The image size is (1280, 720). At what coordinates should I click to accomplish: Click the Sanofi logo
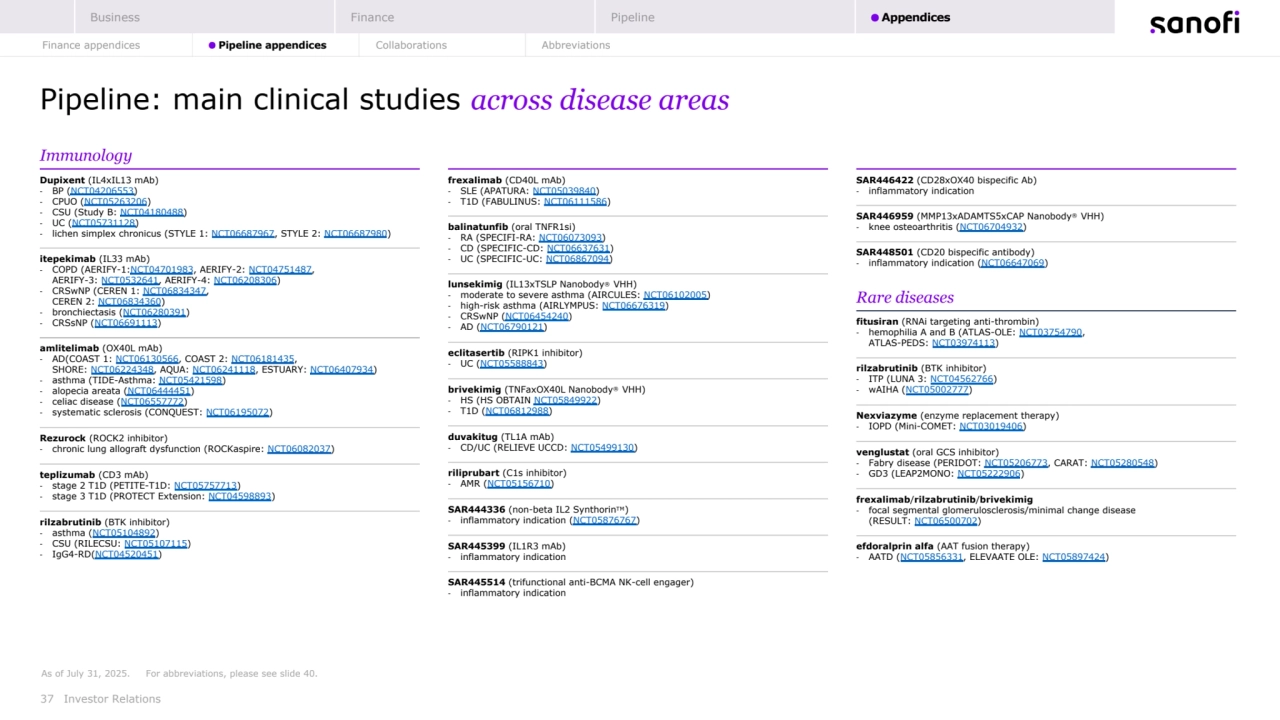pos(1194,23)
